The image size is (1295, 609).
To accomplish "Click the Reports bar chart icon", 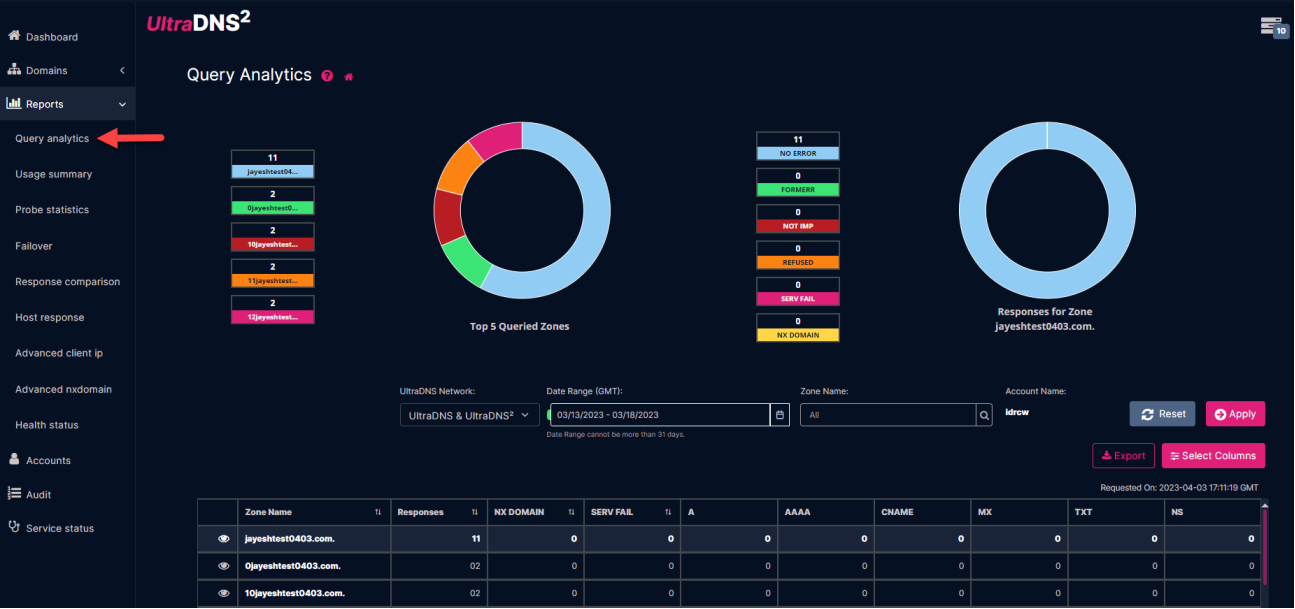I will (14, 103).
